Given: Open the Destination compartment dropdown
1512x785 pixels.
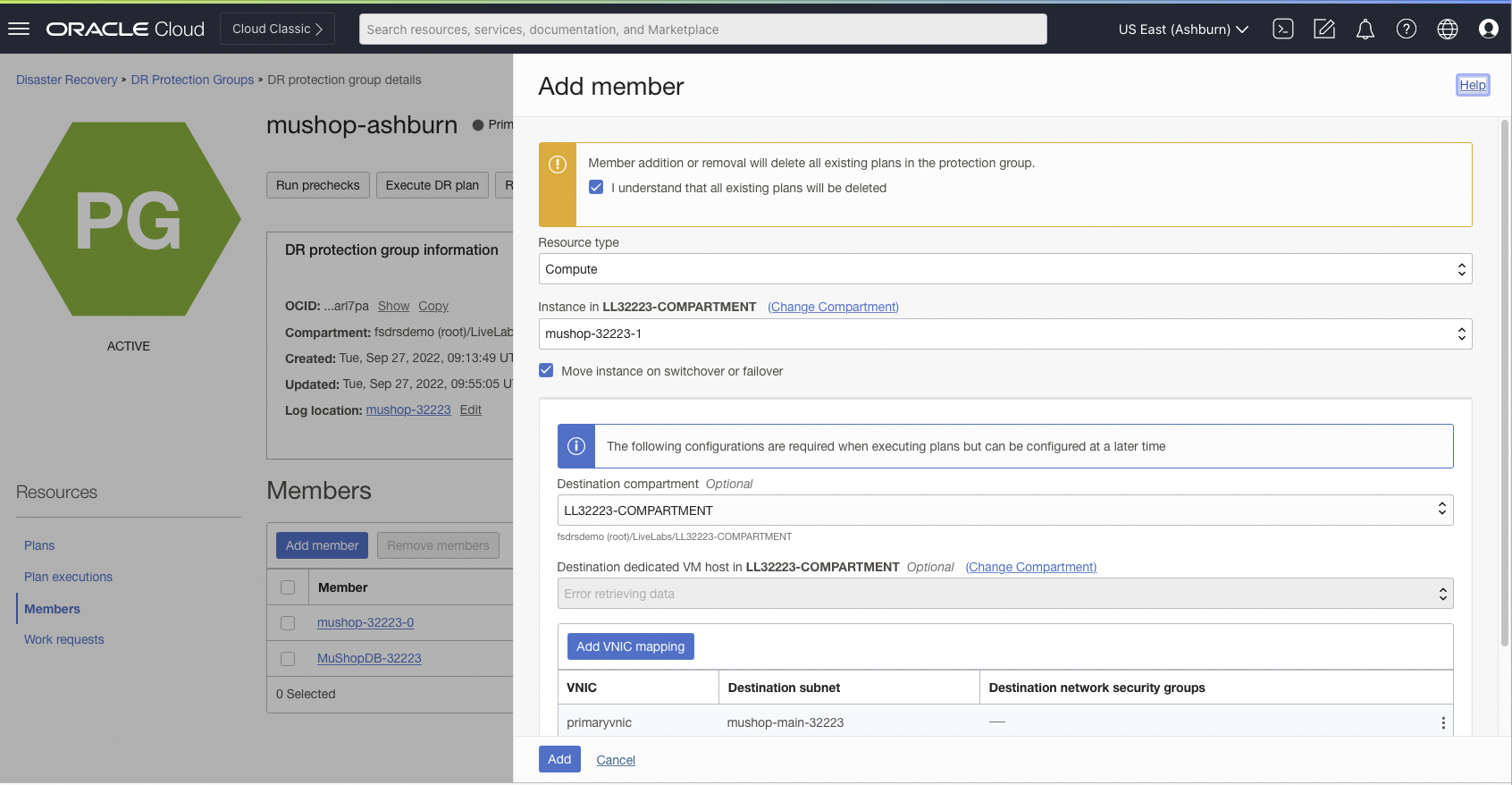Looking at the screenshot, I should tap(1004, 511).
